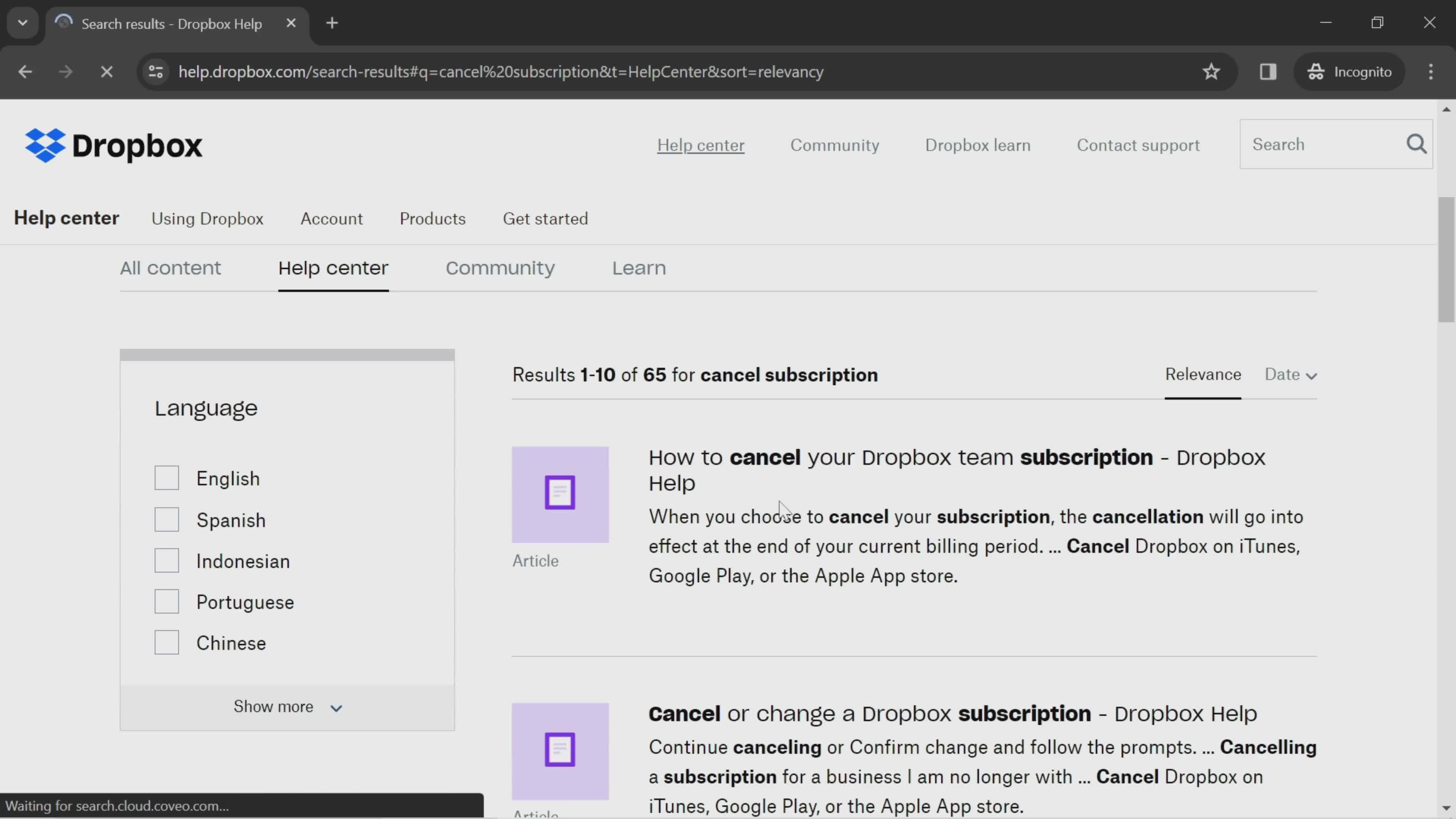The height and width of the screenshot is (819, 1456).
Task: Click the Dropbox logo
Action: point(114,145)
